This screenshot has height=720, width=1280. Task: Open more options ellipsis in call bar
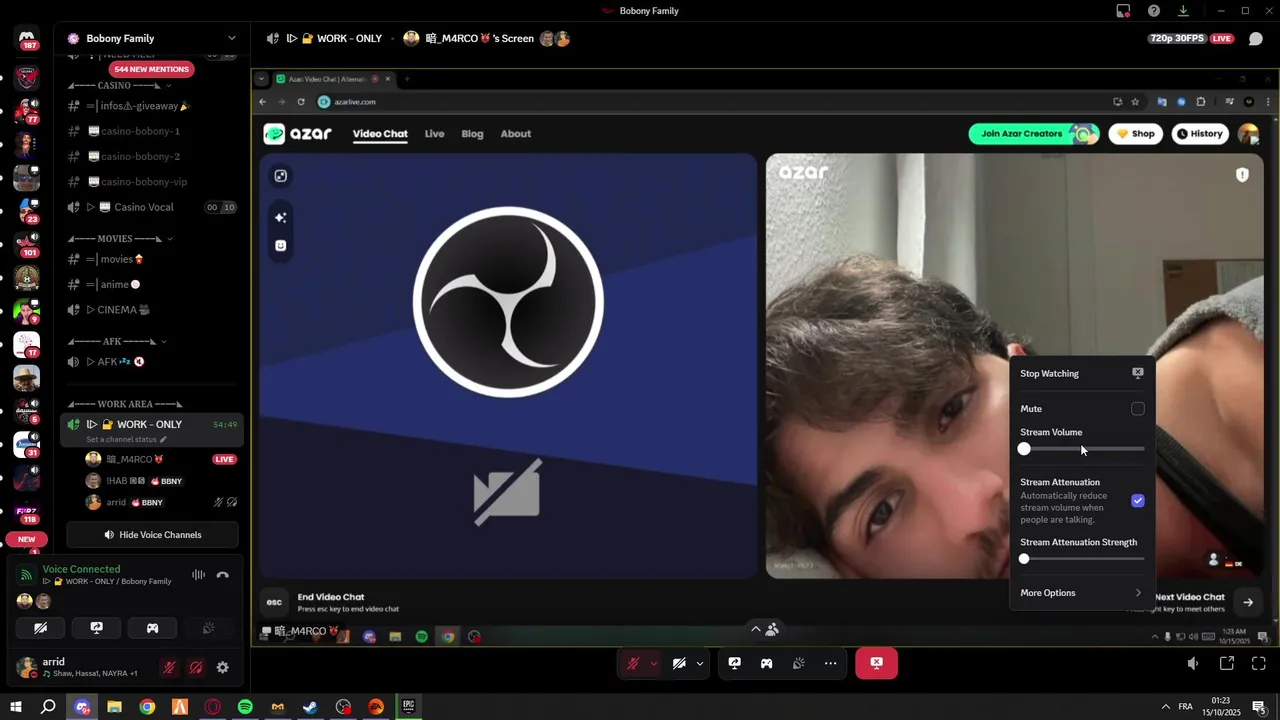click(x=830, y=663)
